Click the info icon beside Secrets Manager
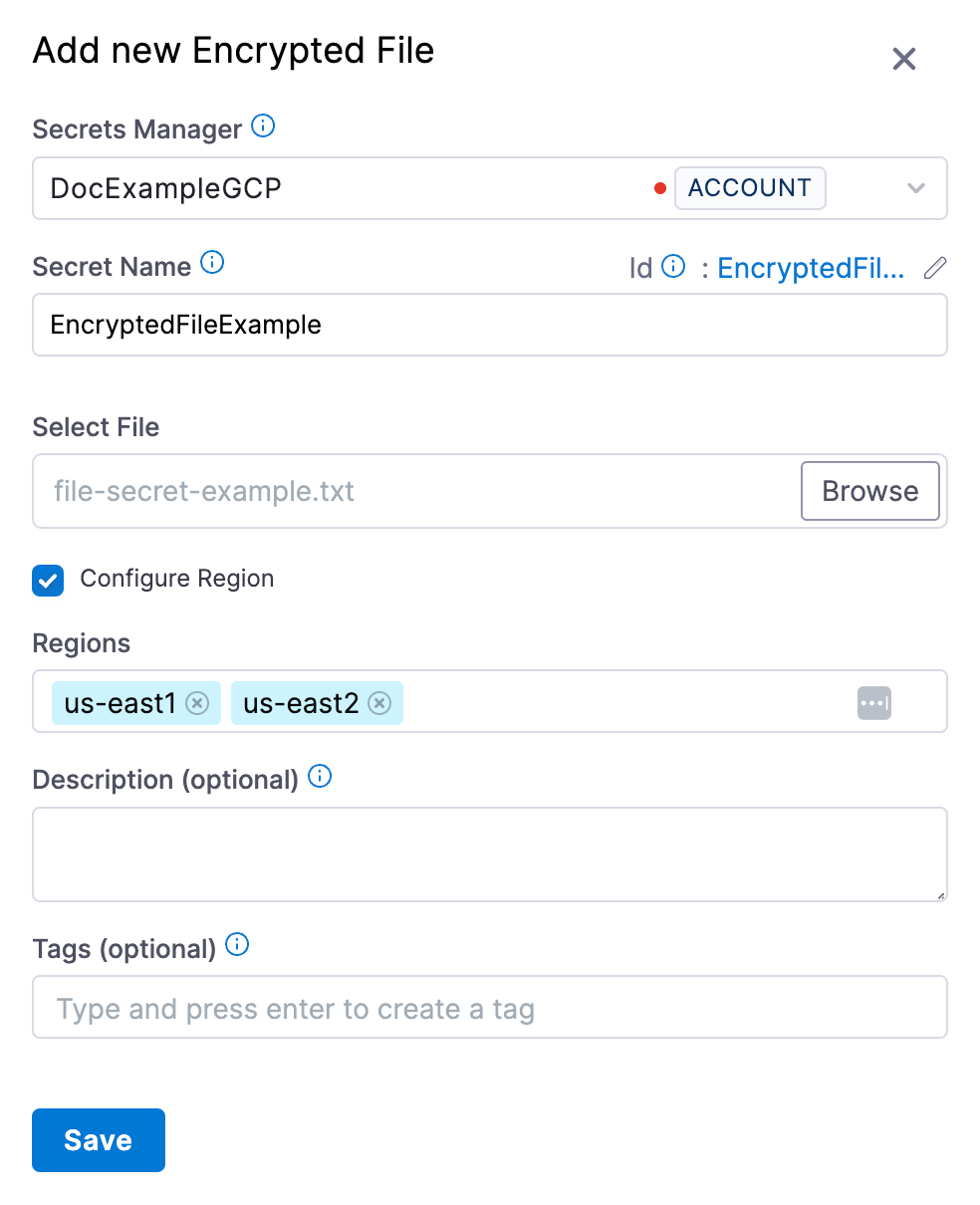The height and width of the screenshot is (1205, 980). (263, 126)
